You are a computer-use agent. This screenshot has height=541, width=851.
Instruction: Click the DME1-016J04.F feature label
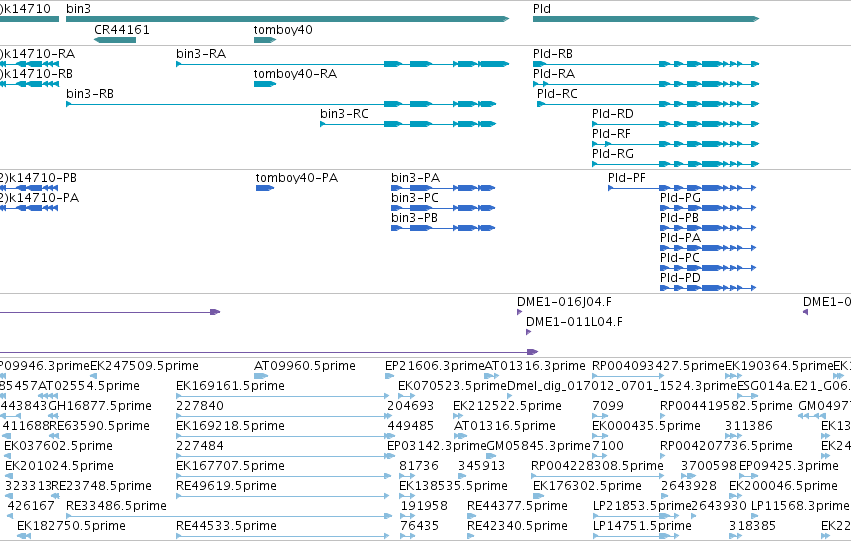click(x=564, y=302)
